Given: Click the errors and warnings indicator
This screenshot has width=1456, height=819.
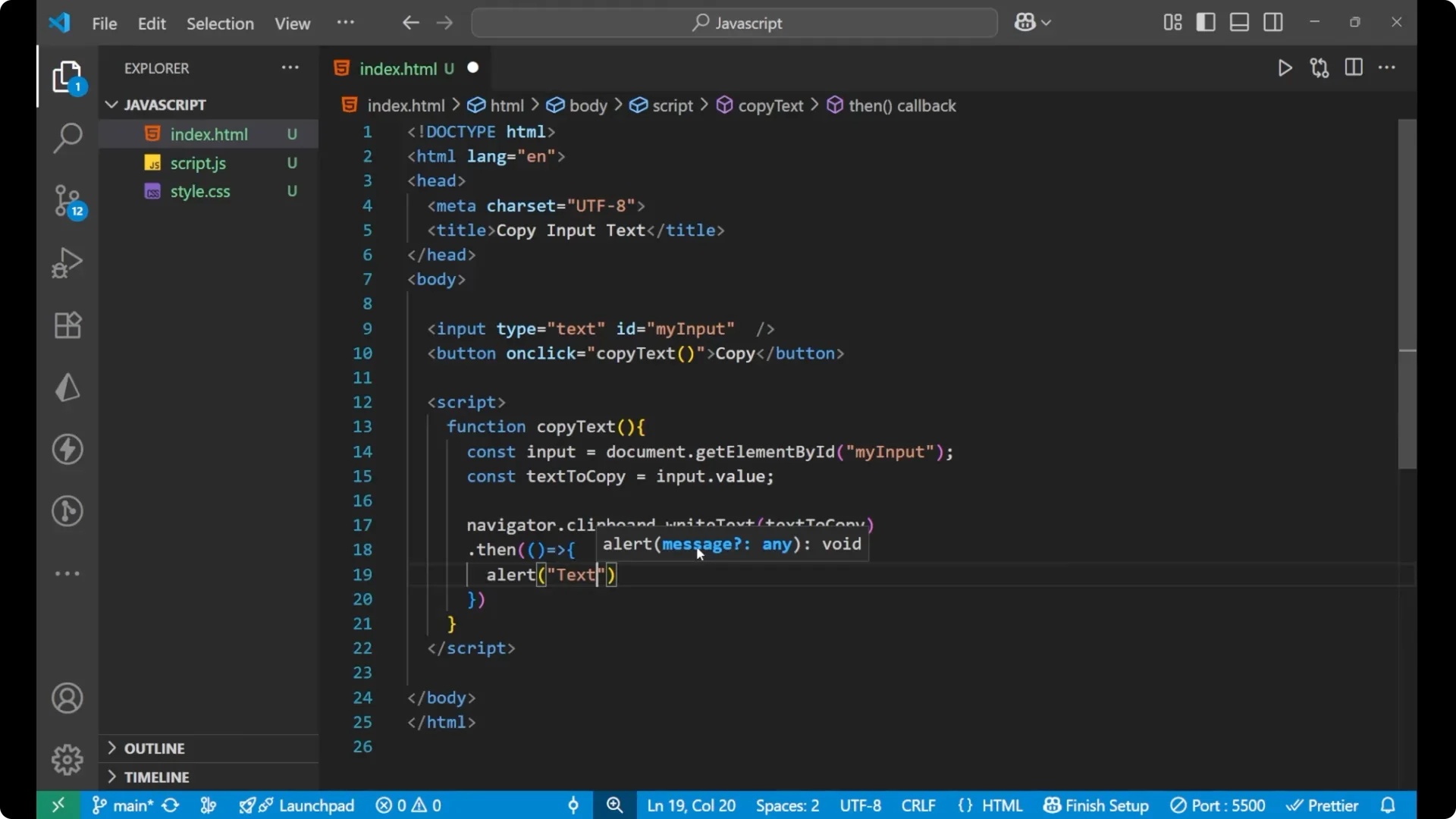Looking at the screenshot, I should point(408,805).
